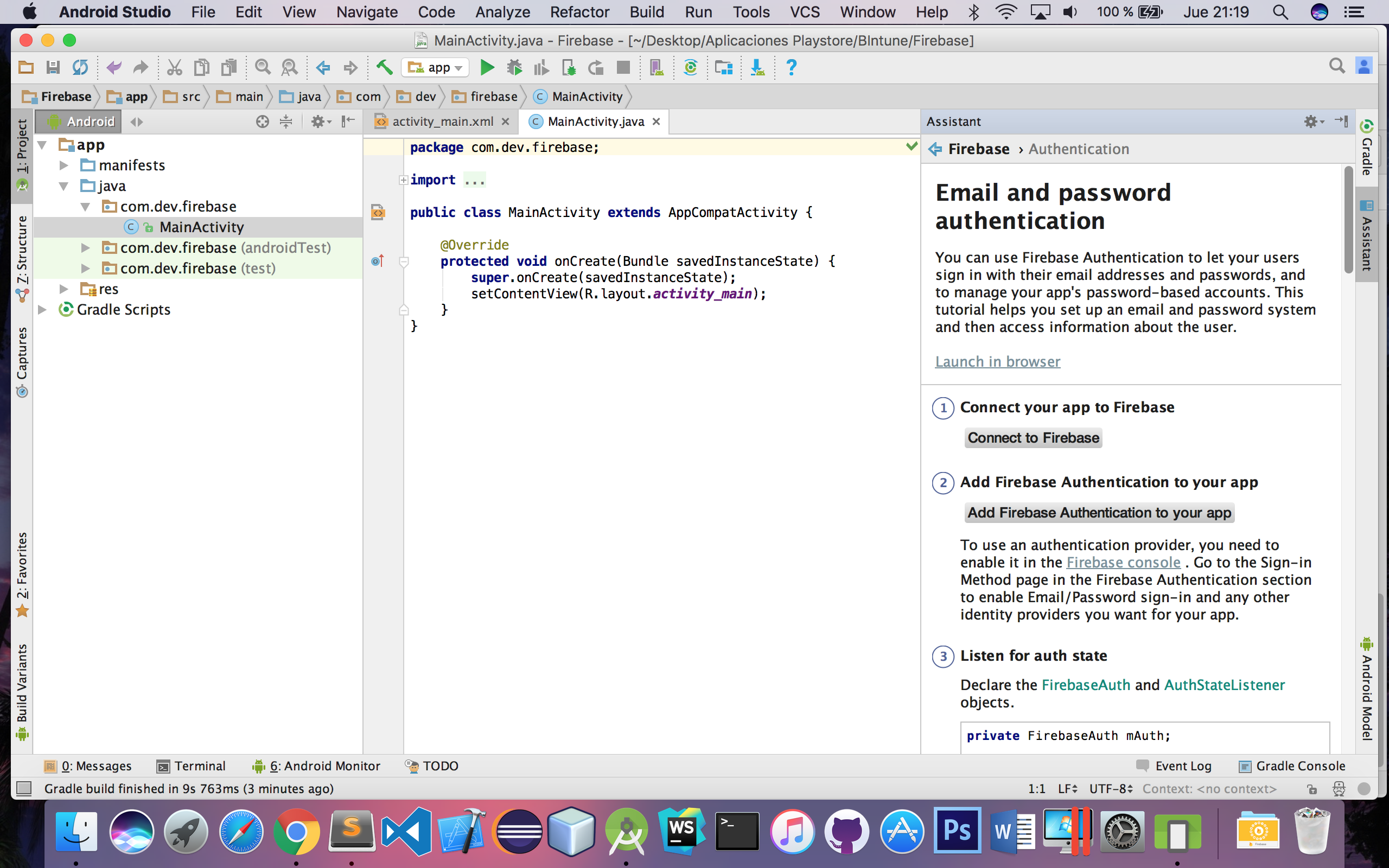Click Sync Project with Gradle Files icon
Screen dimensions: 1389x868
coord(691,68)
